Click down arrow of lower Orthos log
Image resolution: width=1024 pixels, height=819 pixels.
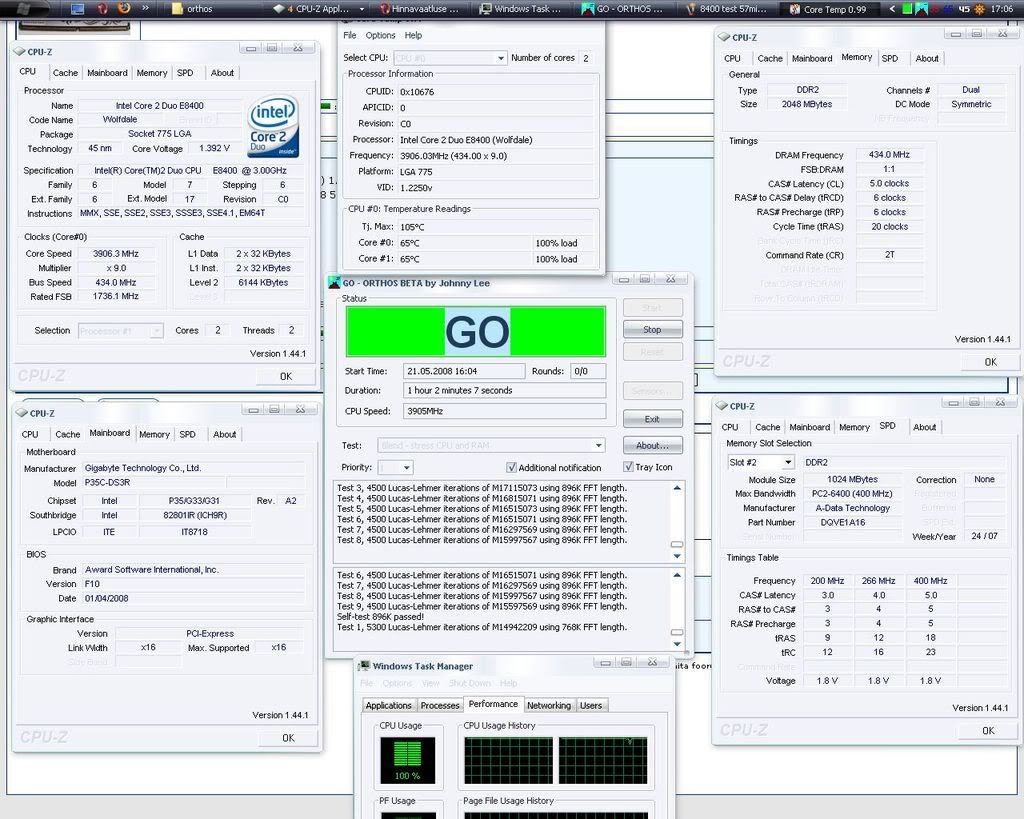(677, 645)
